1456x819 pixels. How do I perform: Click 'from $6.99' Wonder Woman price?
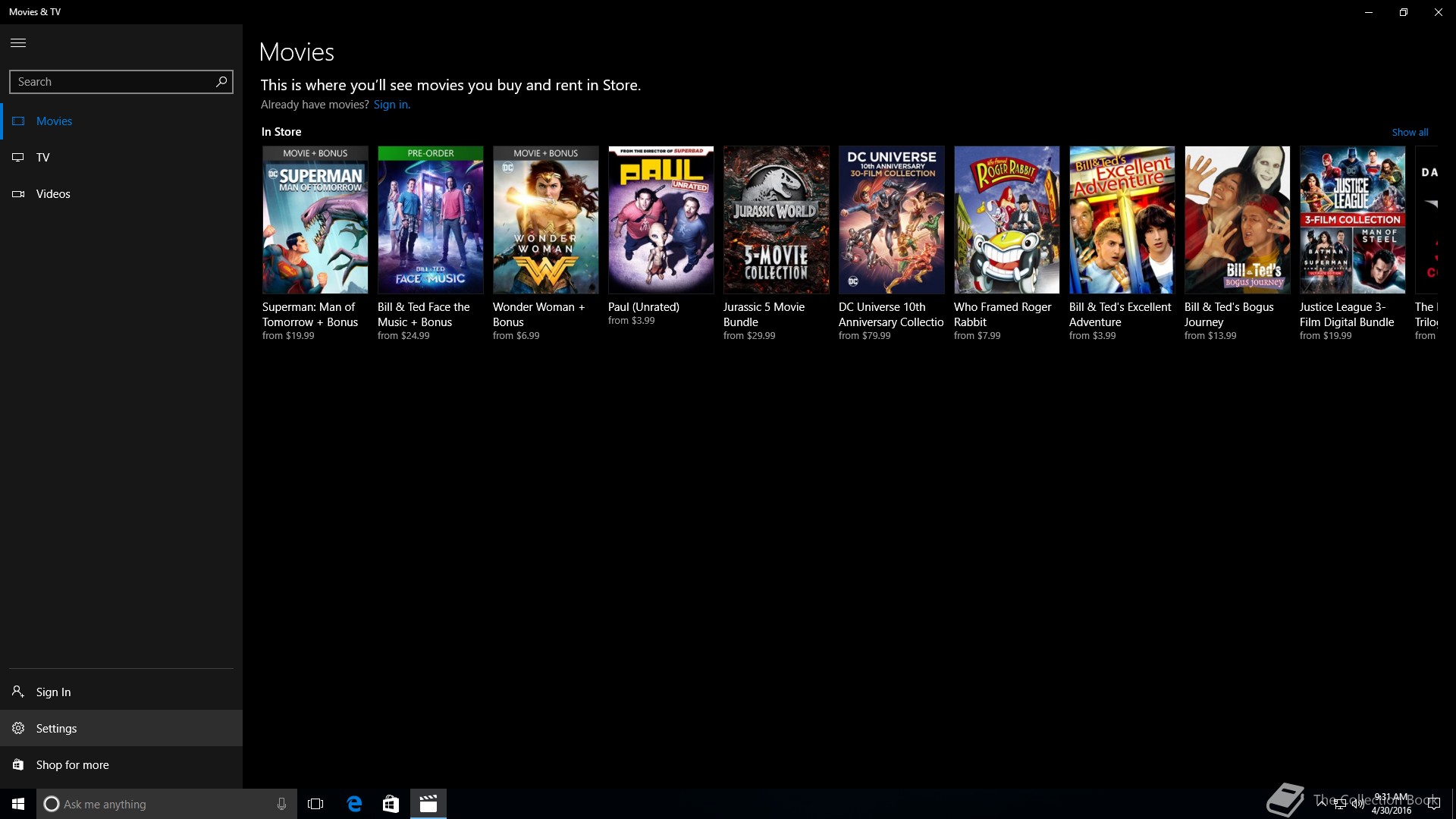(516, 336)
